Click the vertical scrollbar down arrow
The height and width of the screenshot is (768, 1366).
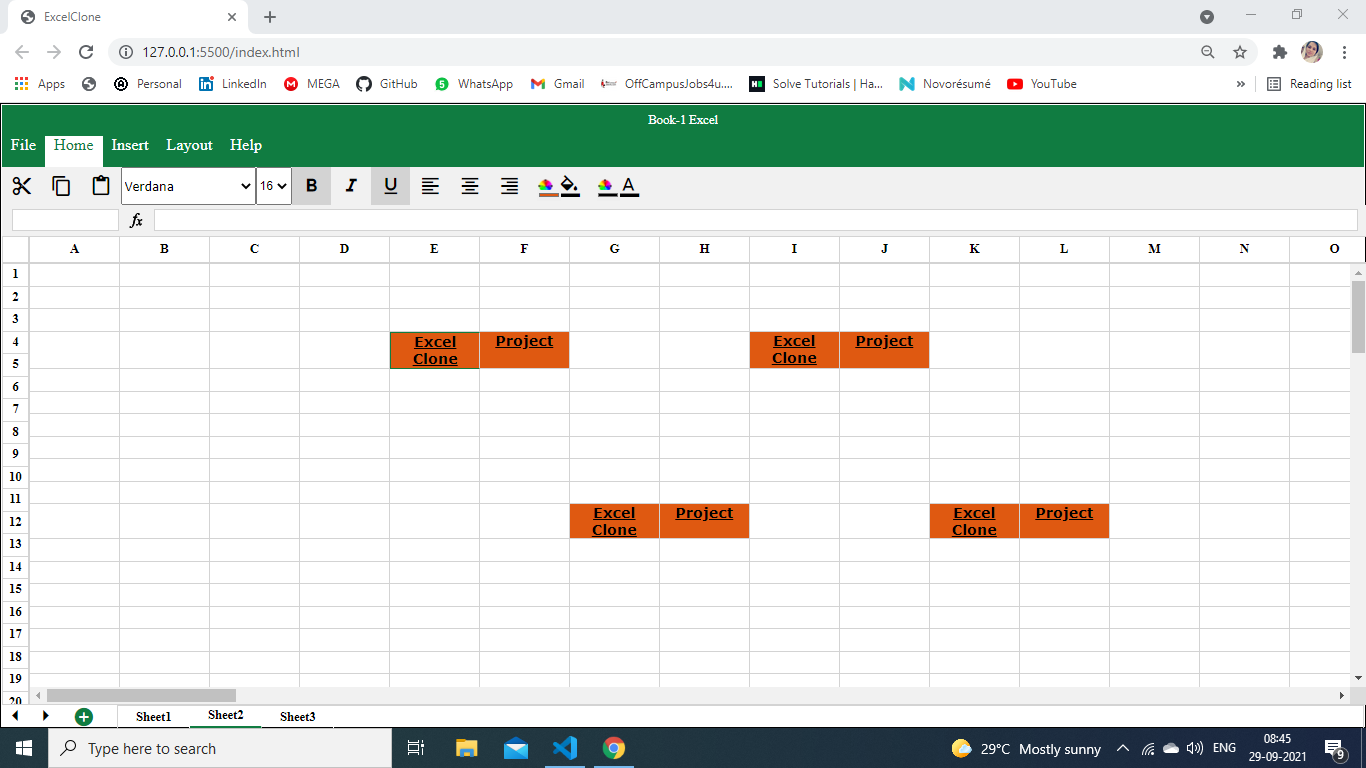pyautogui.click(x=1358, y=678)
